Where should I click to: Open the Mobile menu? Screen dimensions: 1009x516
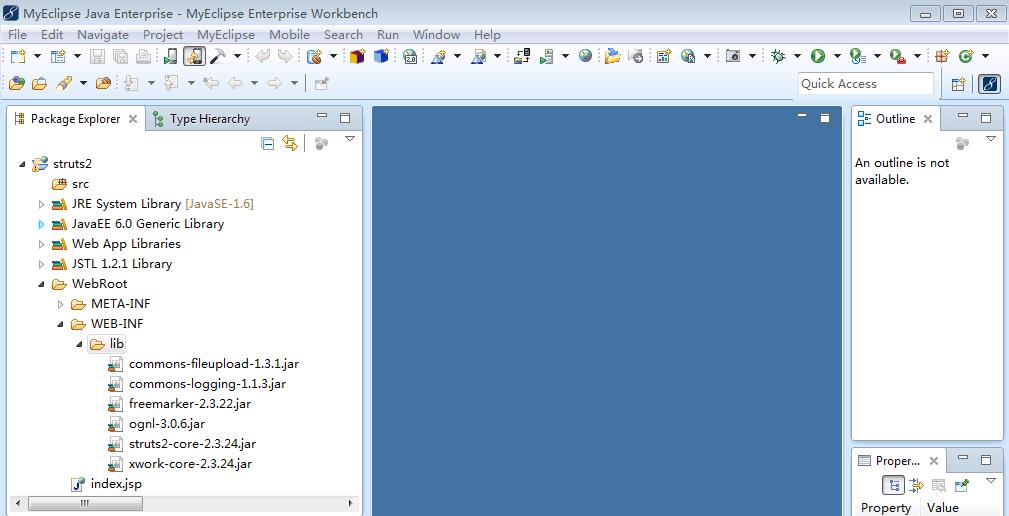[x=290, y=35]
